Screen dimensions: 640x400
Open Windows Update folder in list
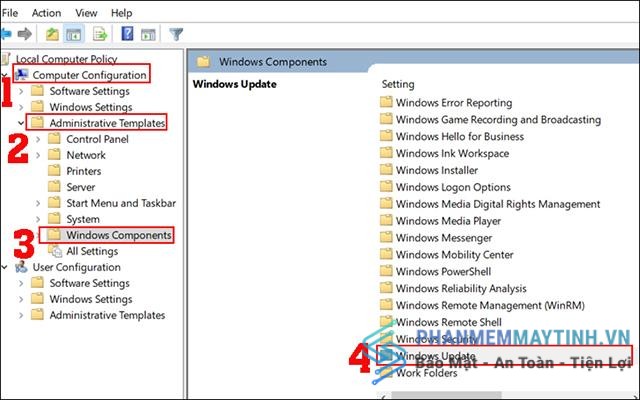[436, 356]
